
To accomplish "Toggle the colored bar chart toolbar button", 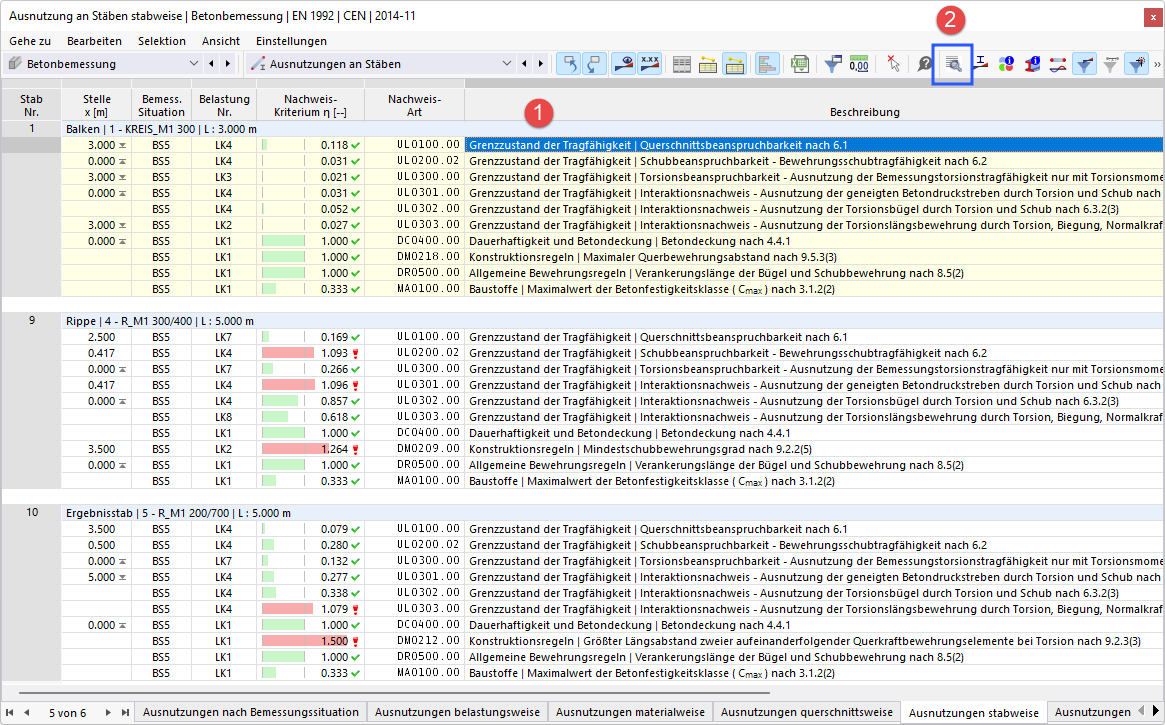I will pos(766,64).
